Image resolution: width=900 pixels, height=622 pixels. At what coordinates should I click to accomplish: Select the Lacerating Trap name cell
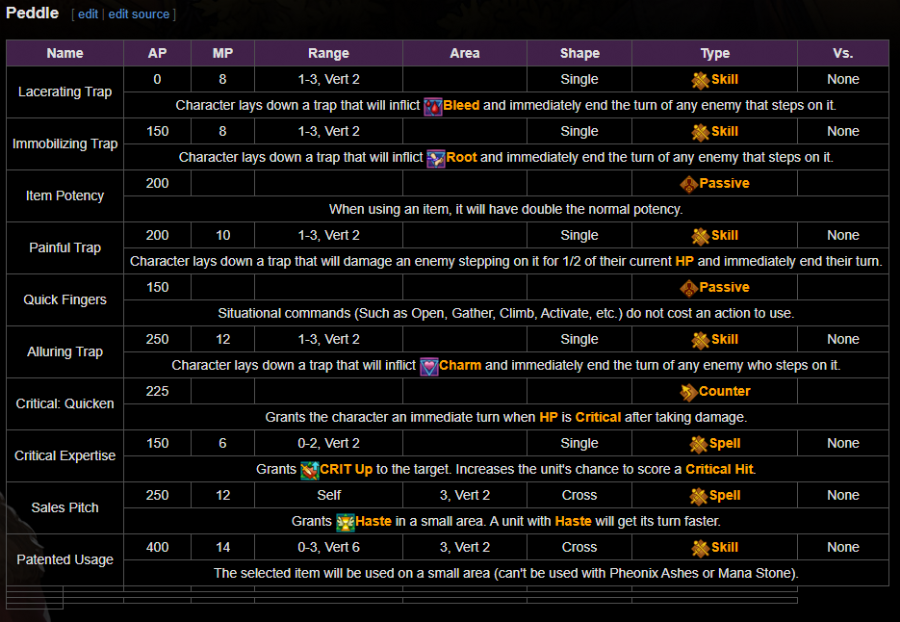(65, 92)
